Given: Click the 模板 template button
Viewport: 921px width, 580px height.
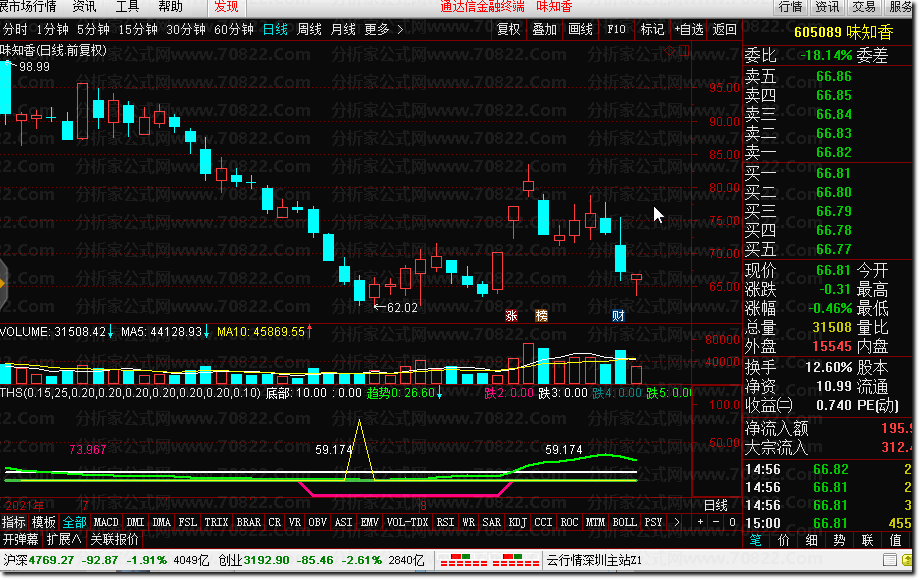Looking at the screenshot, I should 43,522.
